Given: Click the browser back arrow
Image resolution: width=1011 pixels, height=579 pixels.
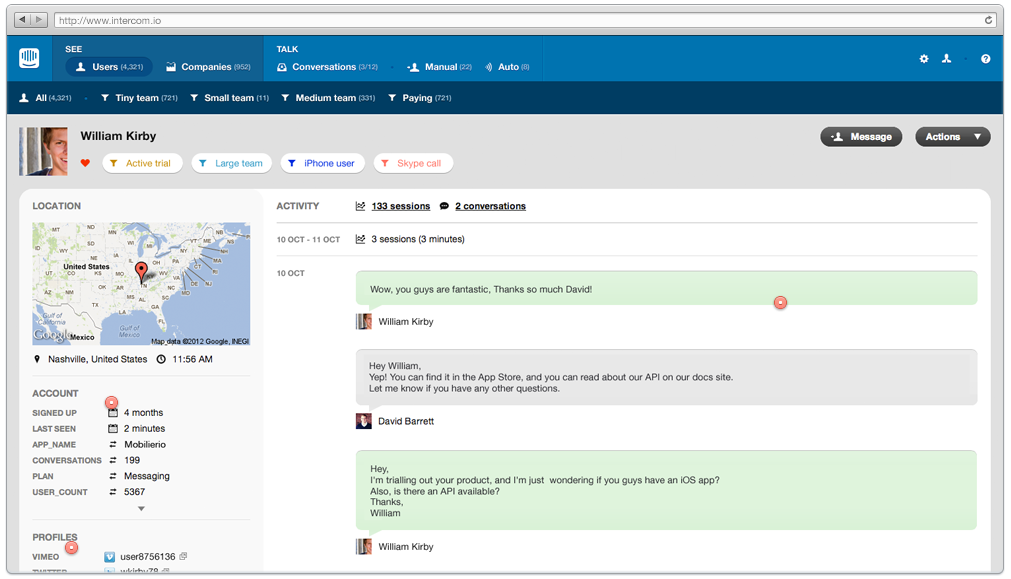Looking at the screenshot, I should [22, 20].
